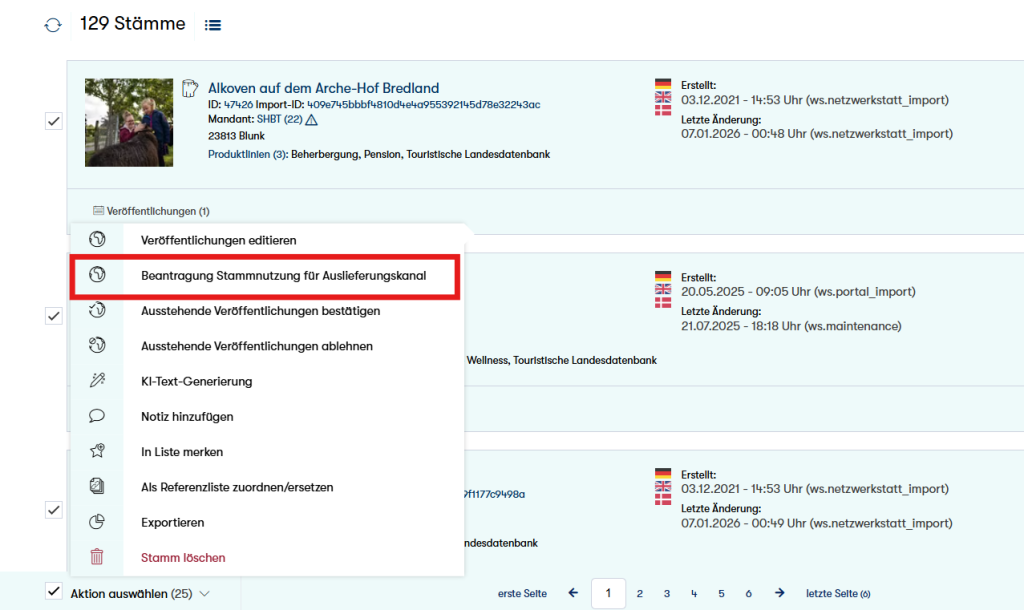
Task: Toggle the second entry's row checkbox
Action: (x=54, y=316)
